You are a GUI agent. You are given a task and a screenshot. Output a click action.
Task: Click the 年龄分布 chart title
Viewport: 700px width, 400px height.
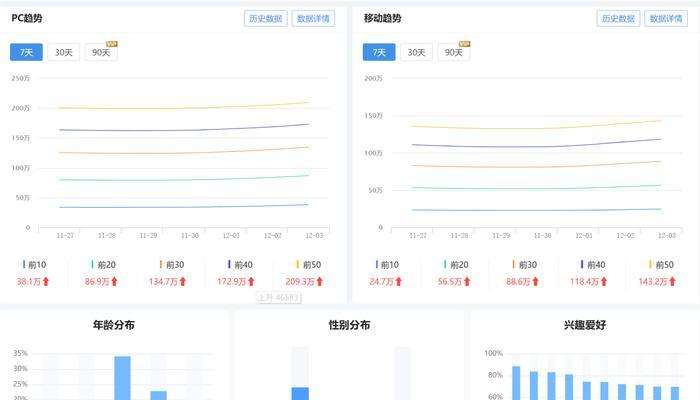click(x=114, y=325)
